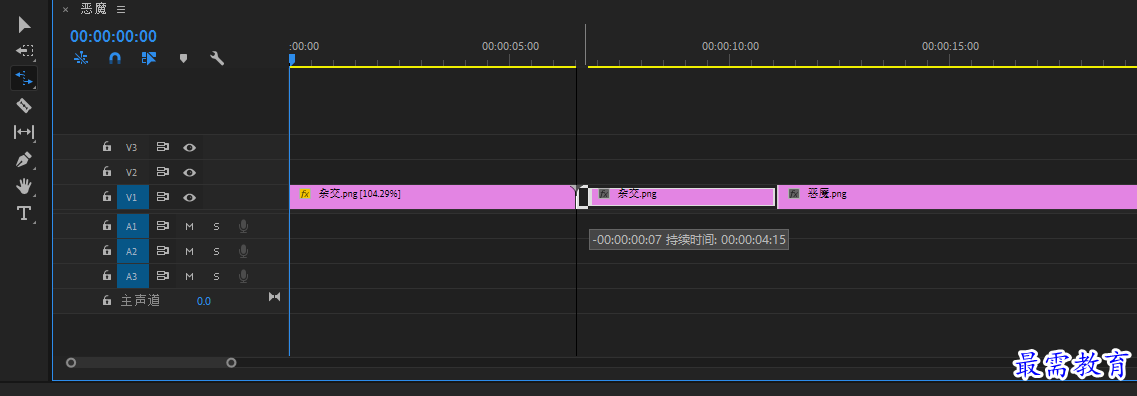Click the timeline horizontal zoom scrollbar
This screenshot has height=396, width=1137.
click(x=151, y=363)
